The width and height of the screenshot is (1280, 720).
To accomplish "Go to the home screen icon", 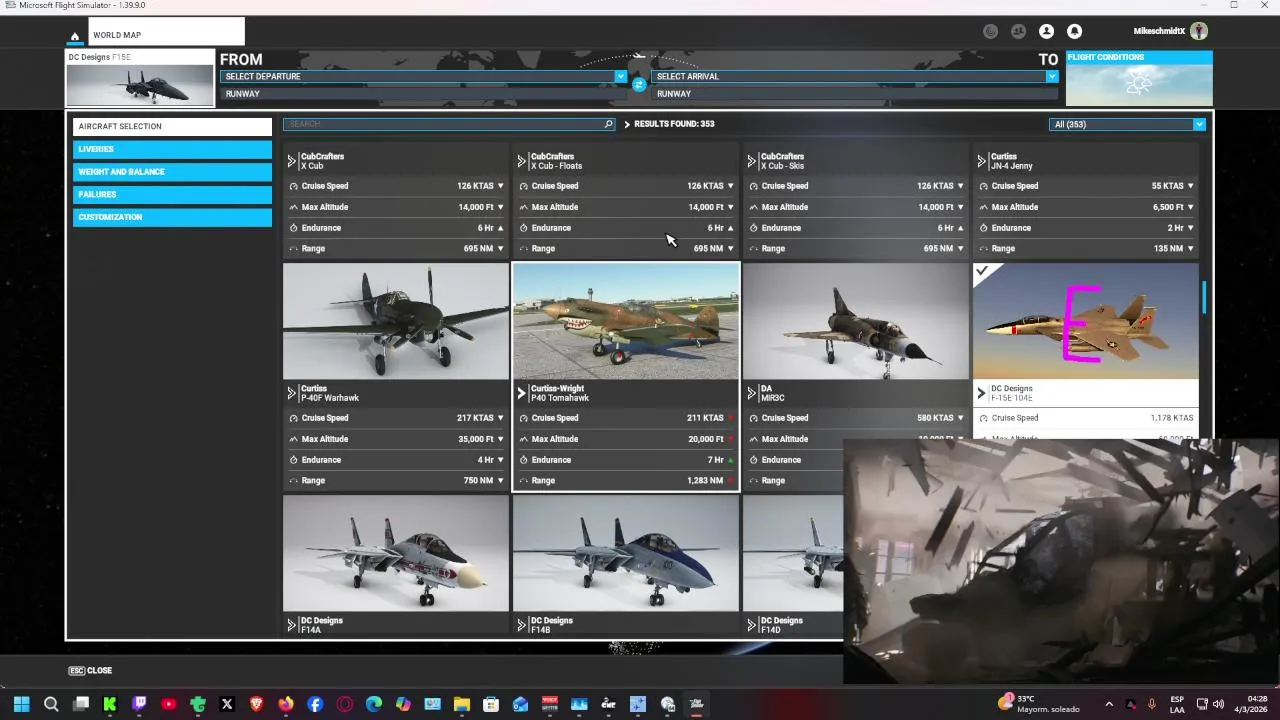I will [74, 36].
